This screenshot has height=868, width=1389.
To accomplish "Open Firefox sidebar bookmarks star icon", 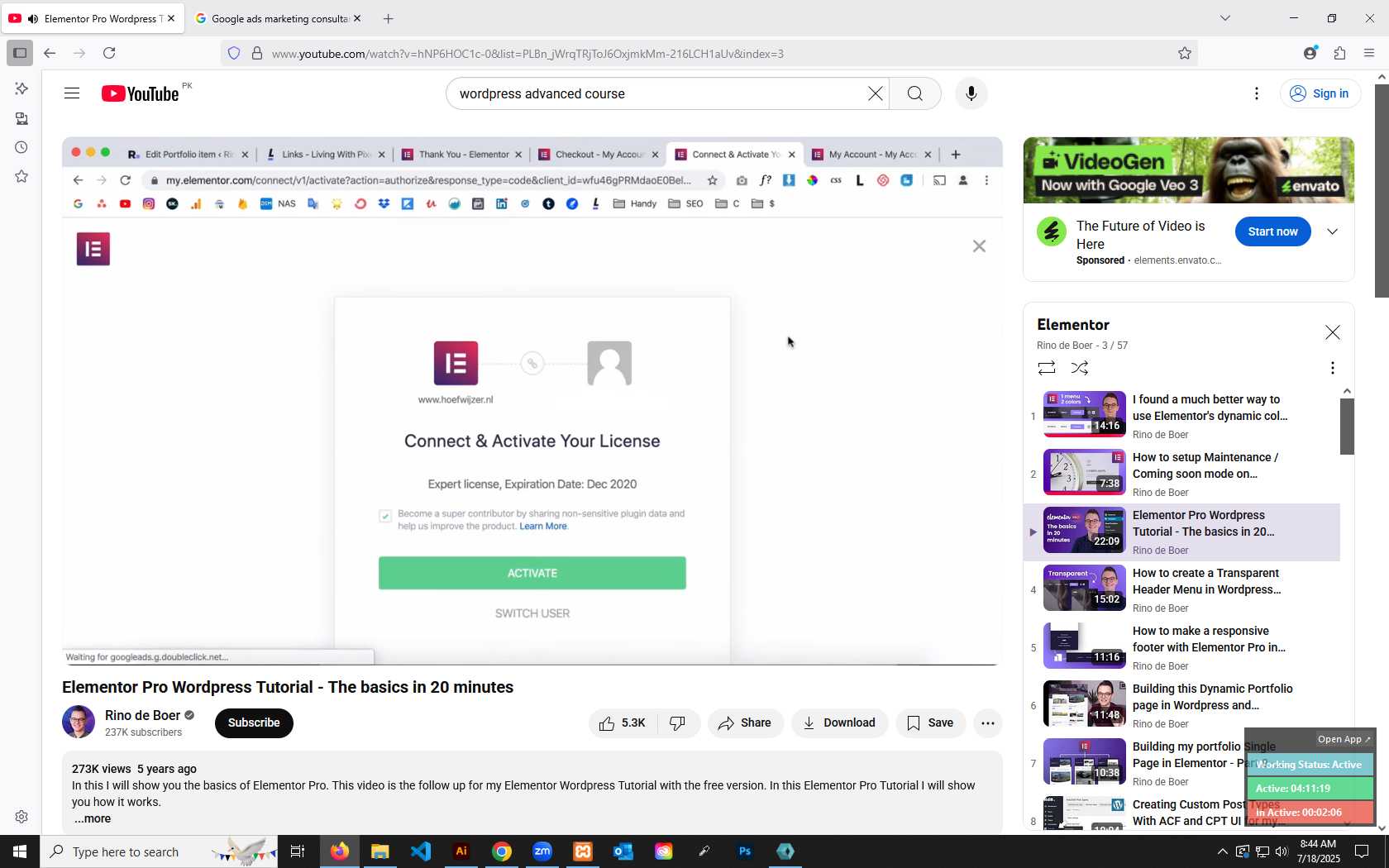I will [x=21, y=176].
